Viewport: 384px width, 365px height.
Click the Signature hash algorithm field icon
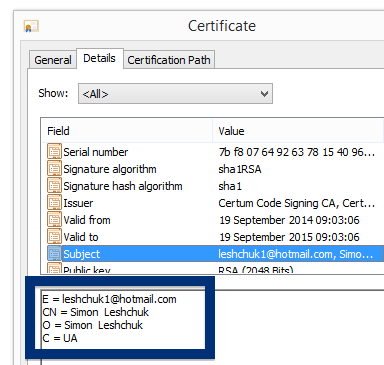click(54, 186)
